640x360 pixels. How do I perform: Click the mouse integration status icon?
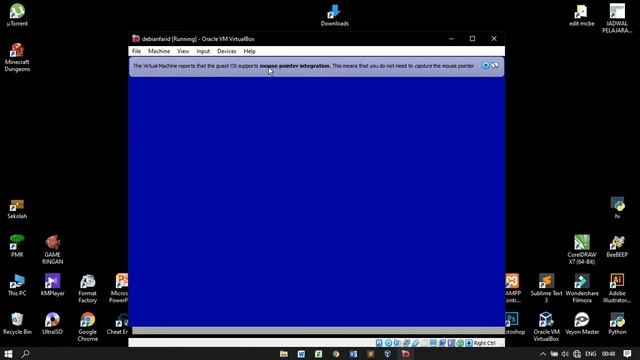click(x=460, y=343)
